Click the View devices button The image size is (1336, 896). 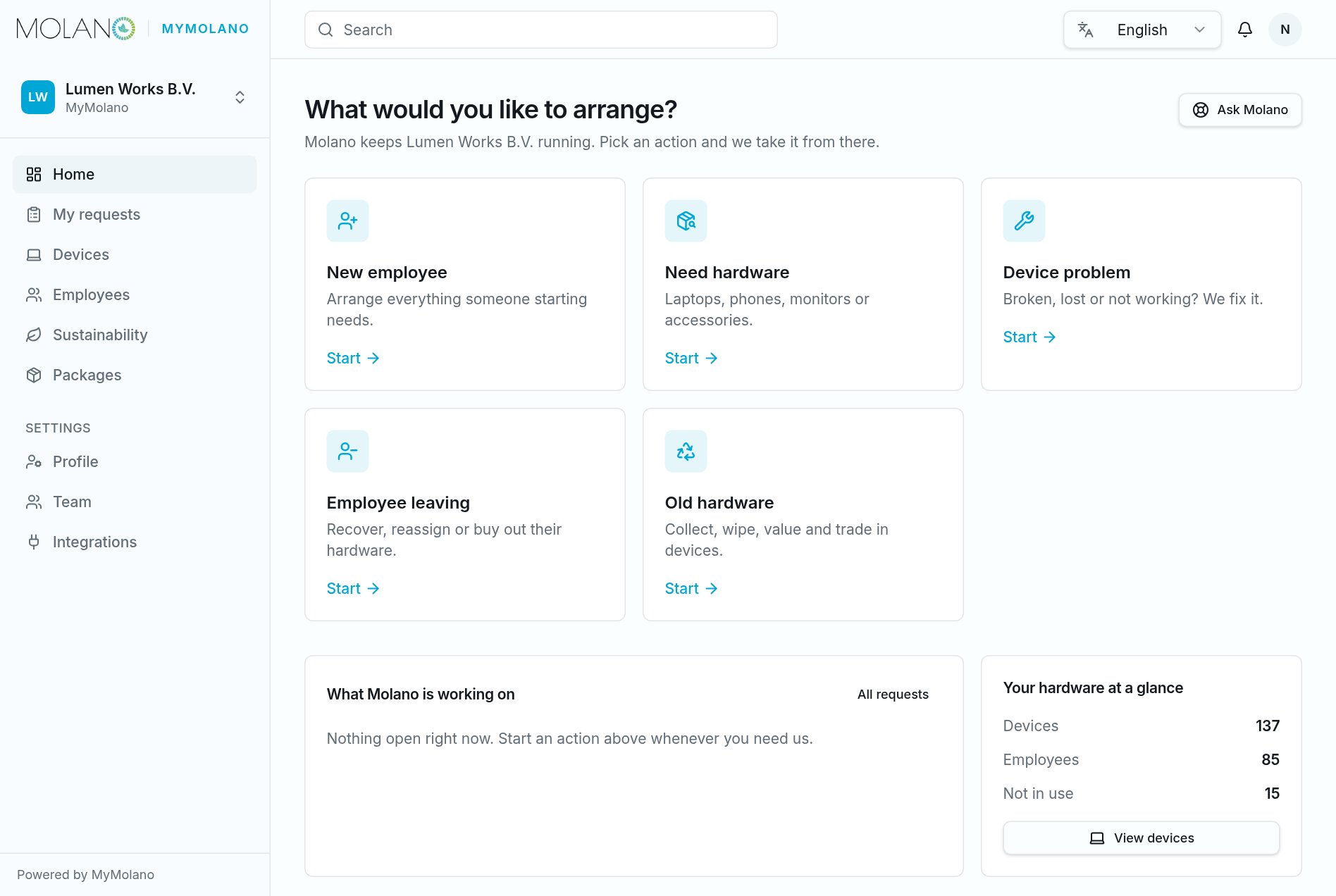pyautogui.click(x=1142, y=838)
